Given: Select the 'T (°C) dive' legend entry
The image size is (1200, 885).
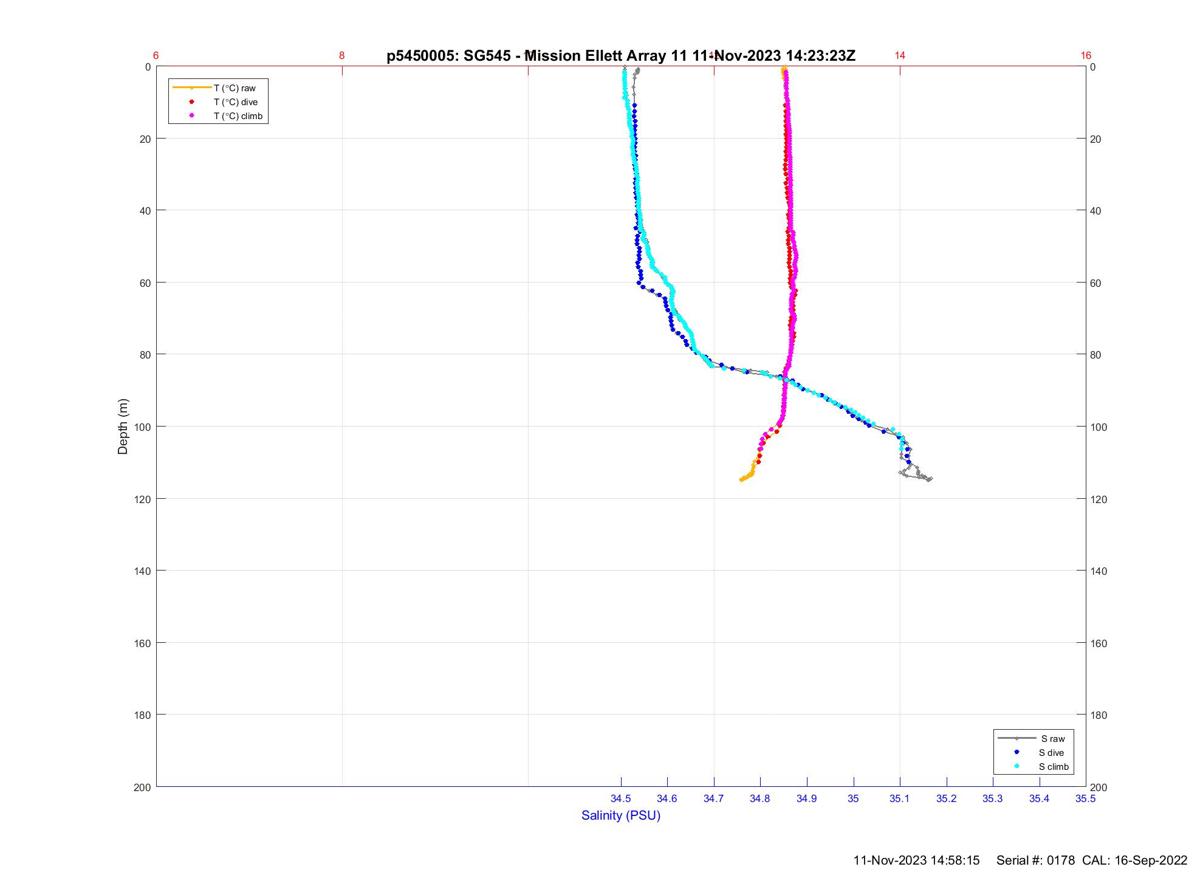Looking at the screenshot, I should 237,102.
